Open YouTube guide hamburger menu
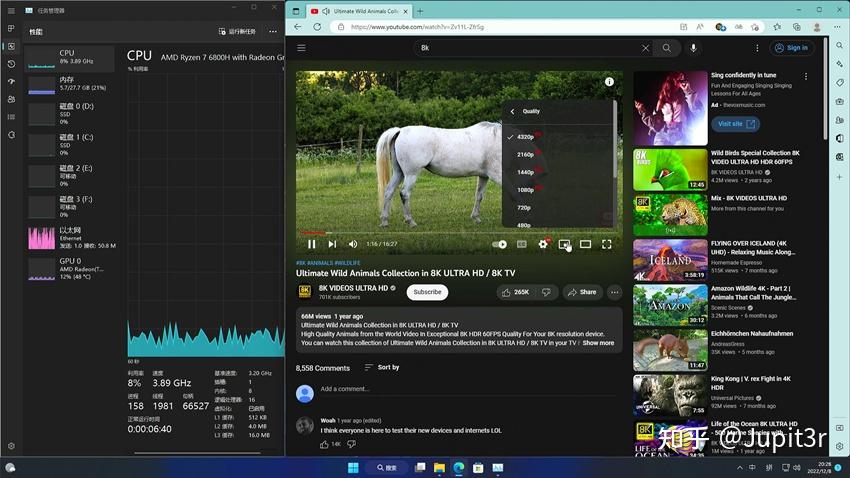850x478 pixels. click(x=301, y=48)
